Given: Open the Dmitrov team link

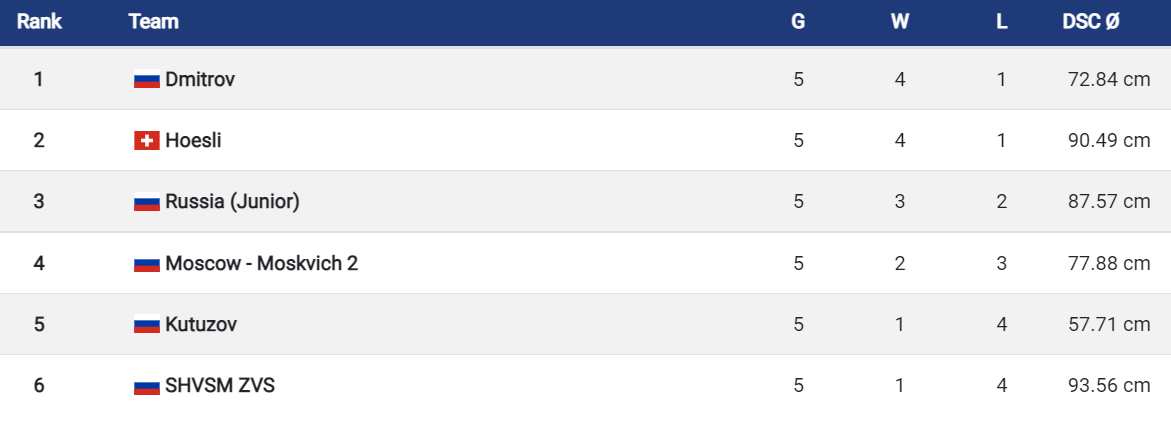Looking at the screenshot, I should (x=200, y=79).
